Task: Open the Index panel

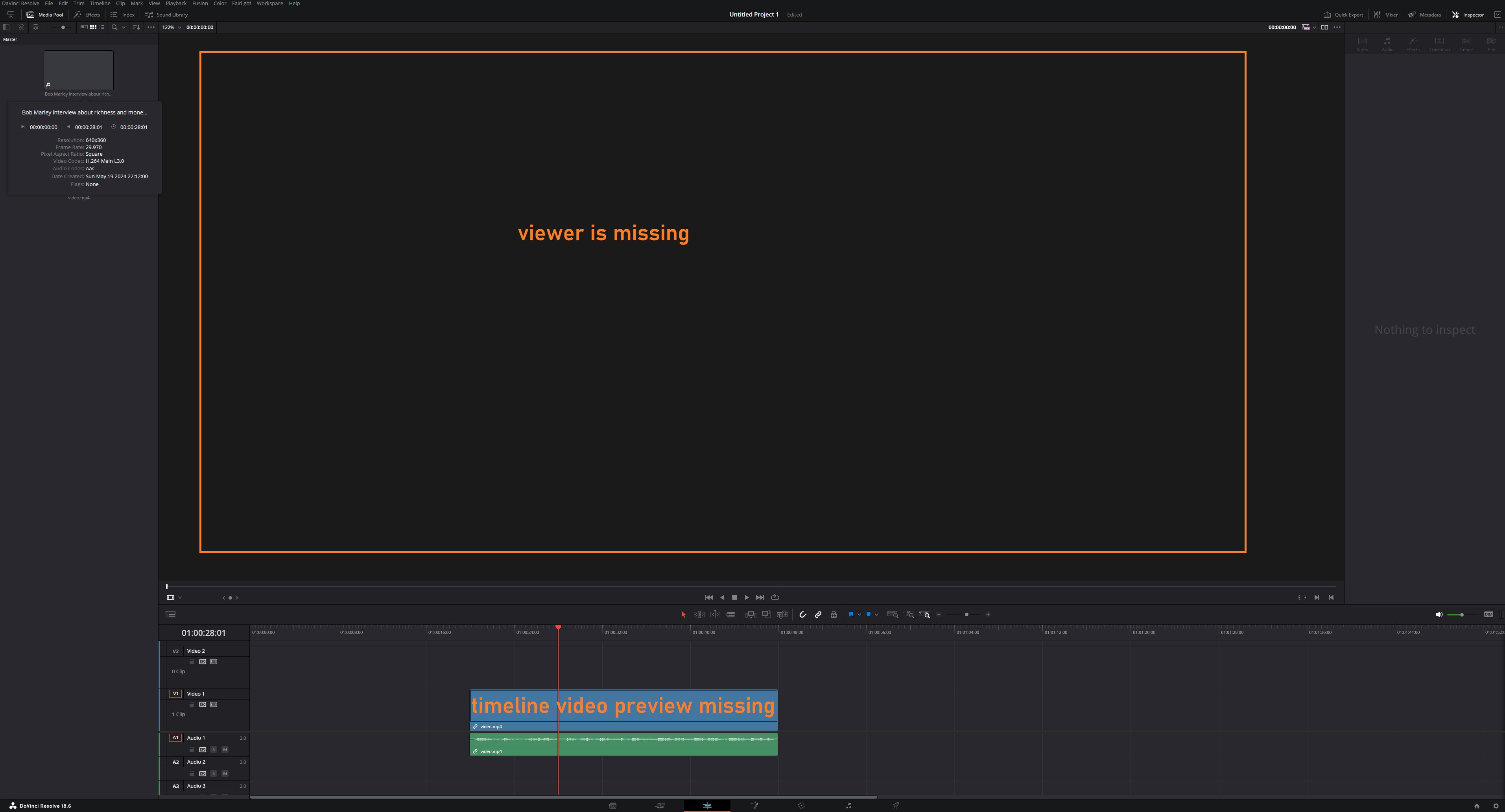Action: (123, 15)
